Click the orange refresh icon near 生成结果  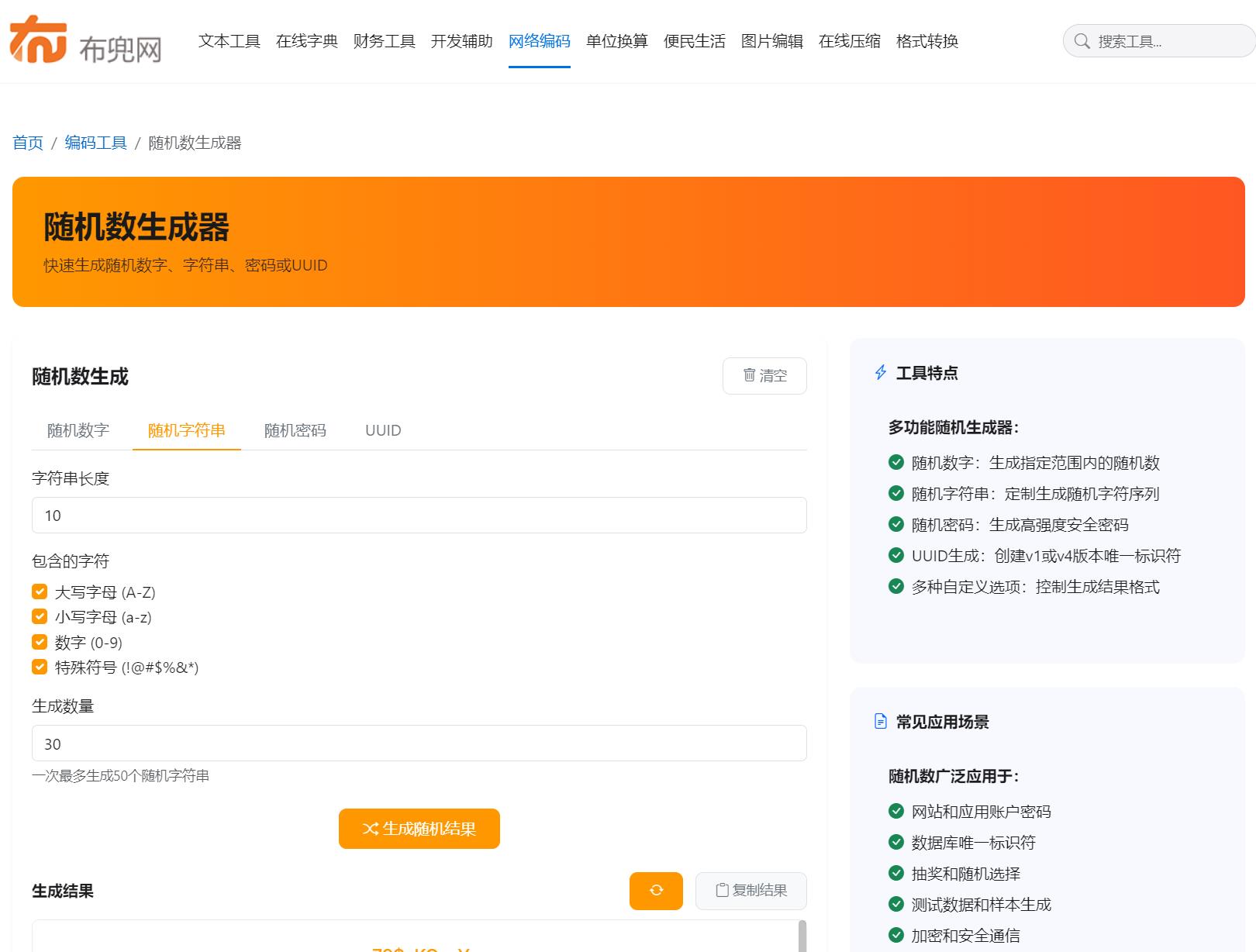pyautogui.click(x=655, y=891)
